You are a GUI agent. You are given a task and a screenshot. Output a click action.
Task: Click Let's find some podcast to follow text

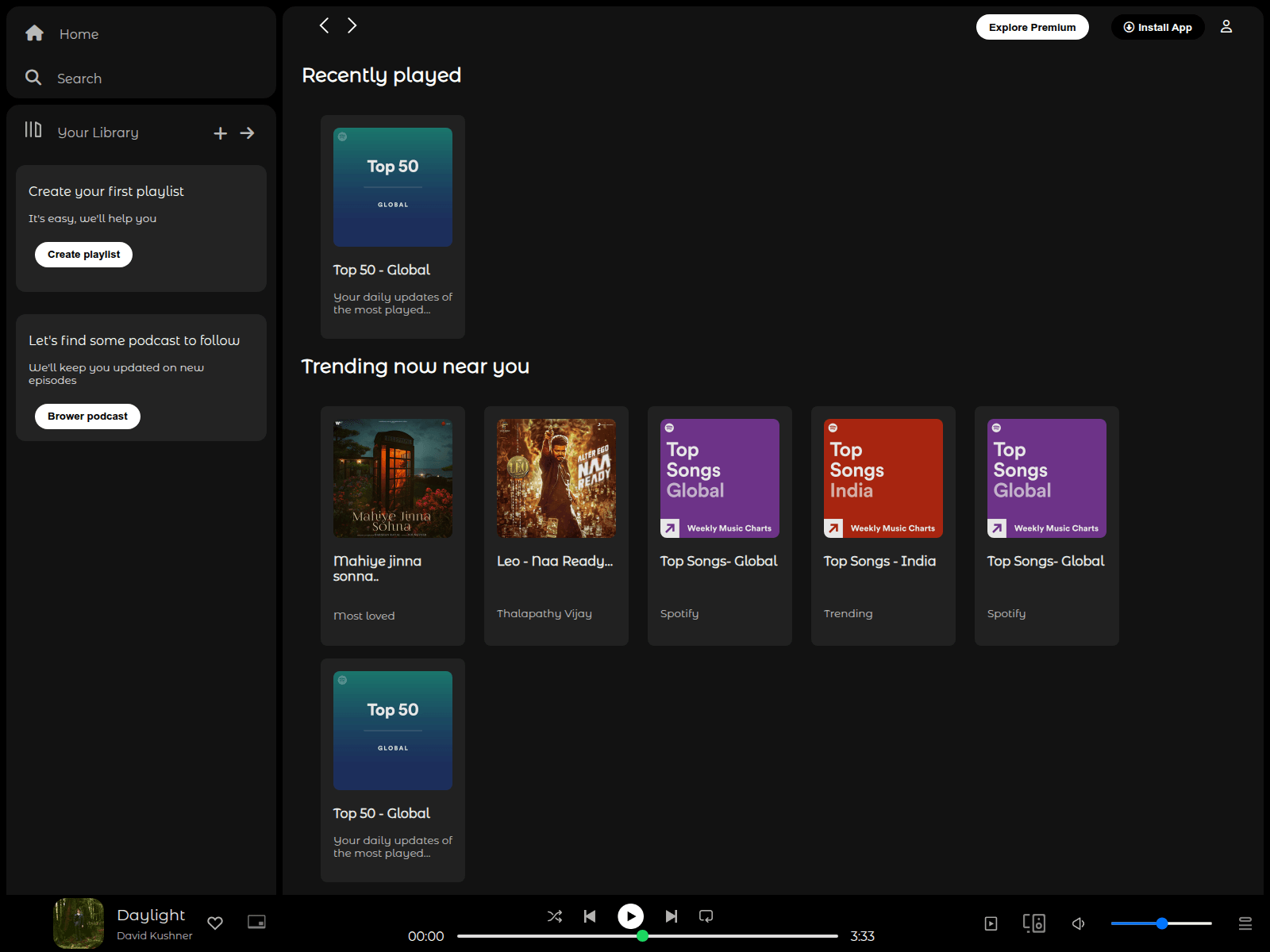pyautogui.click(x=134, y=340)
